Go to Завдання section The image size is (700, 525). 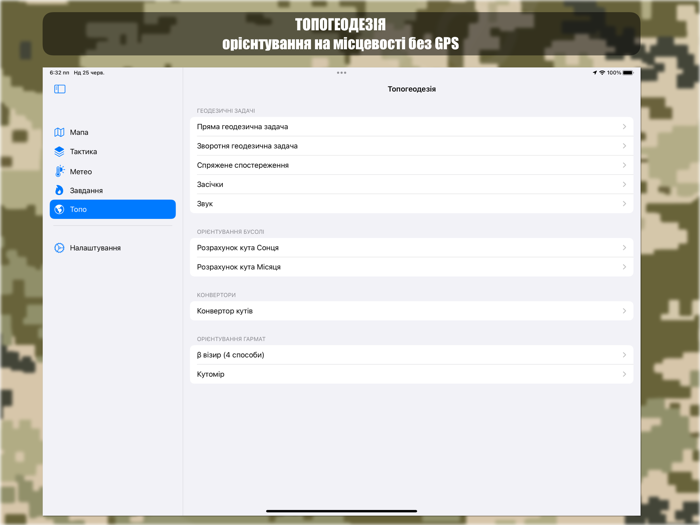[x=112, y=190]
